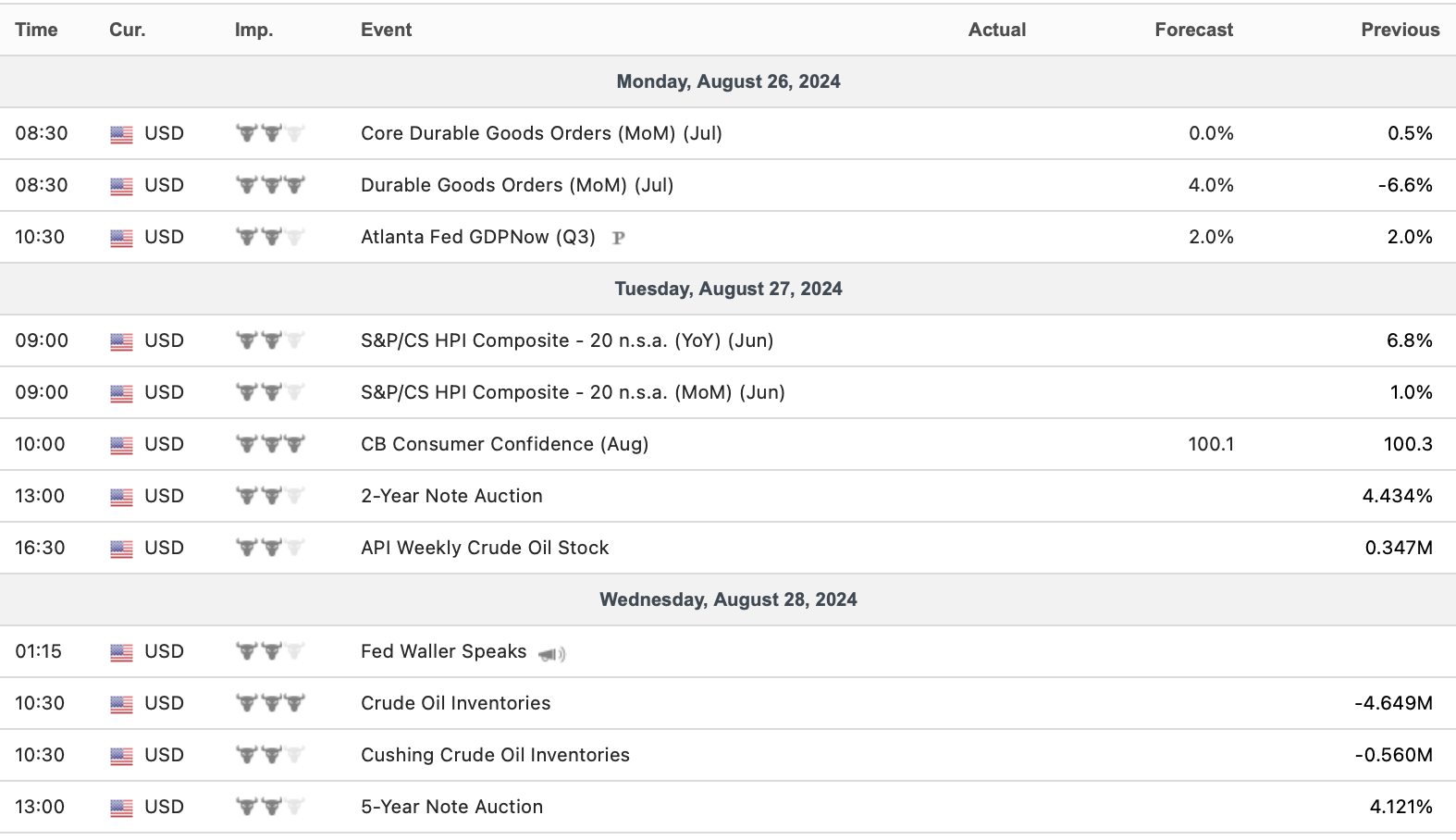Click importance bulls for API Weekly Crude Oil Stock

(270, 548)
